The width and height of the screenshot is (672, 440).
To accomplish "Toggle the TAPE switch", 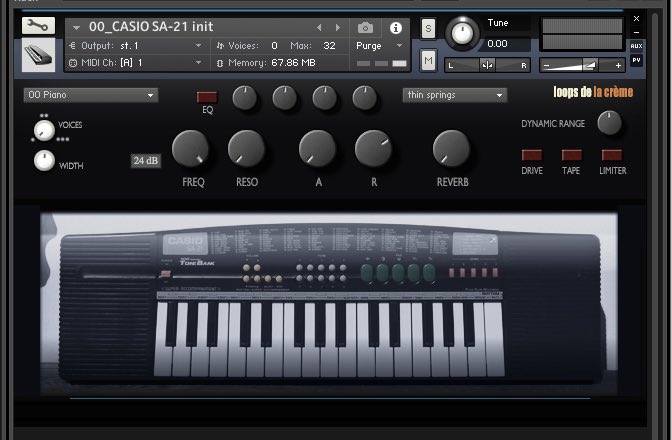I will (x=572, y=155).
